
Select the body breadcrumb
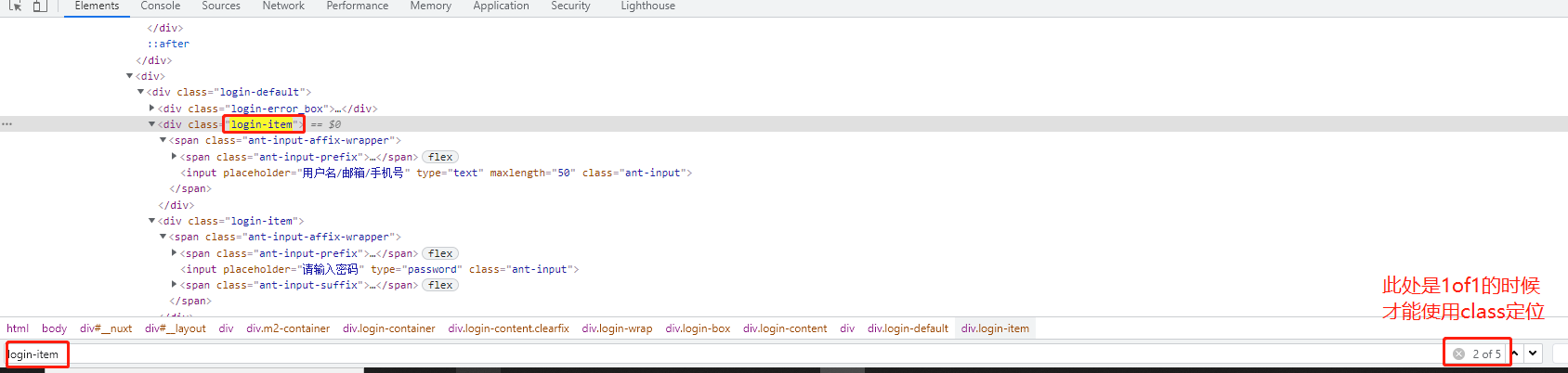(x=54, y=328)
